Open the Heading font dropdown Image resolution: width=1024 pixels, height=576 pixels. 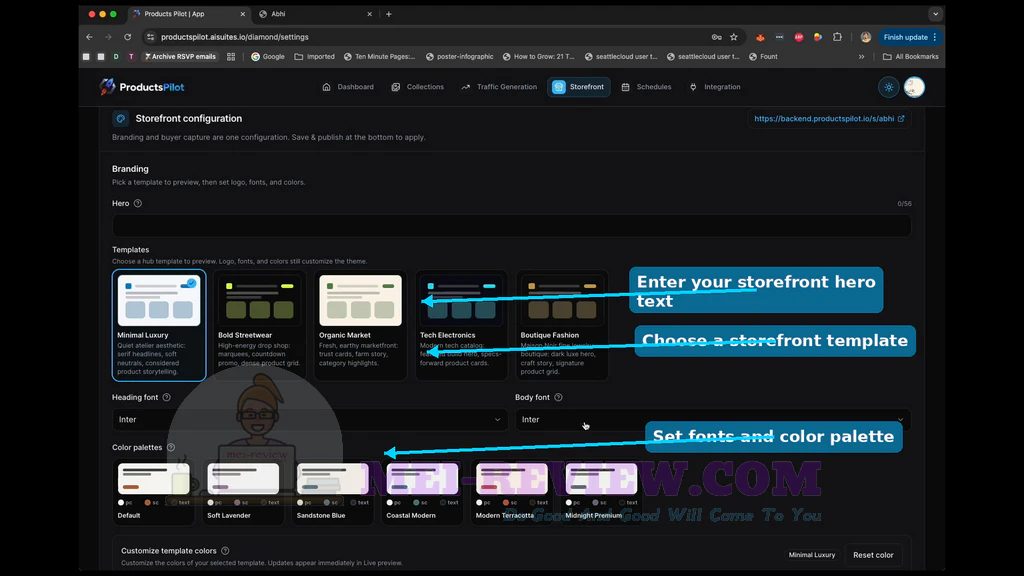tap(310, 419)
